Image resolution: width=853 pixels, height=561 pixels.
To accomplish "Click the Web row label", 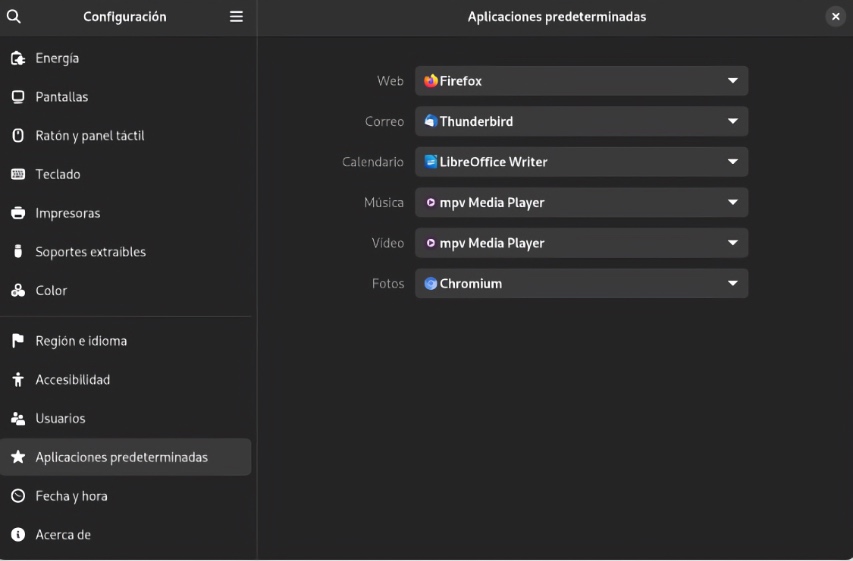I will point(390,81).
